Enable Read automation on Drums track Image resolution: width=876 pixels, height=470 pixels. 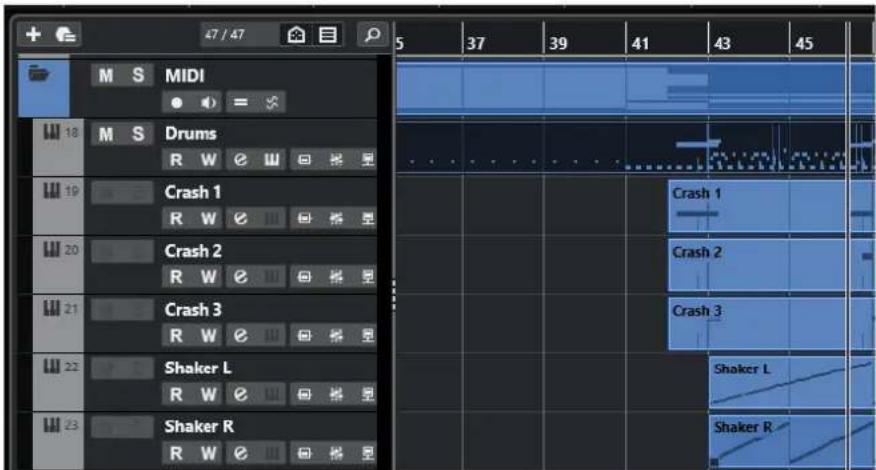coord(177,160)
